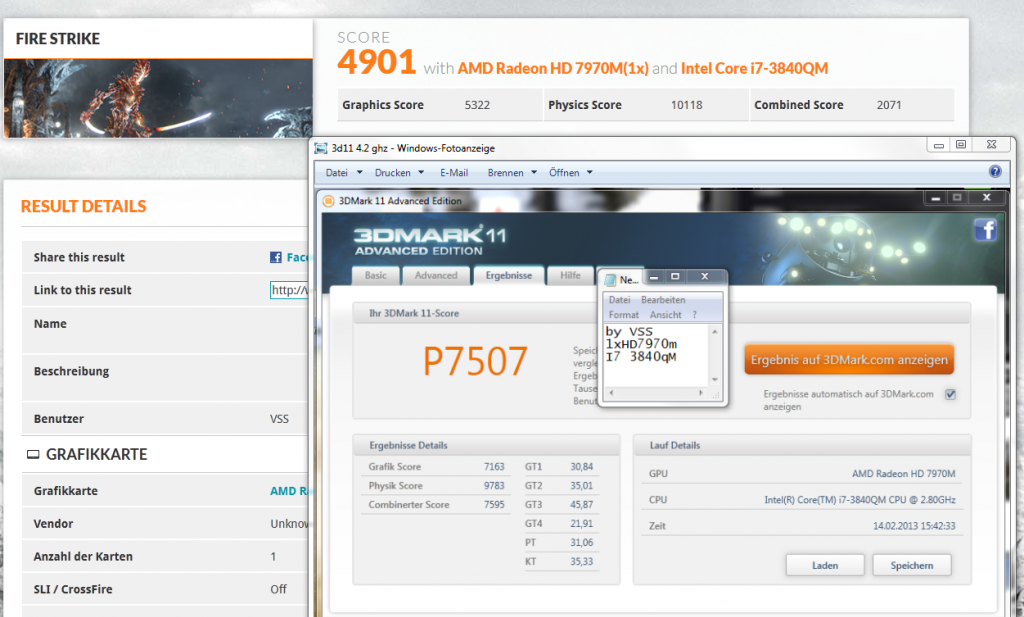Open the Datei dropdown in Fotoanzeige
1024x617 pixels.
click(344, 172)
